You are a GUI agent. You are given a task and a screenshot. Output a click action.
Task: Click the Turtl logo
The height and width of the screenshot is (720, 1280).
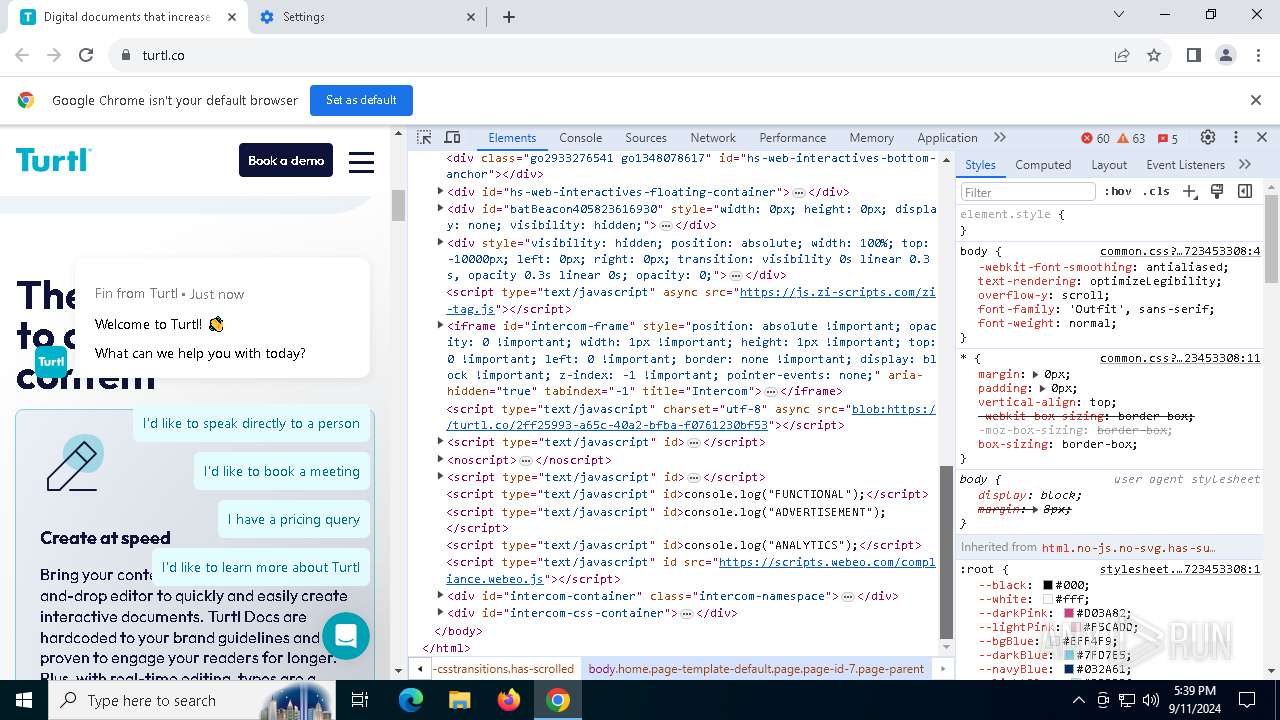[54, 160]
